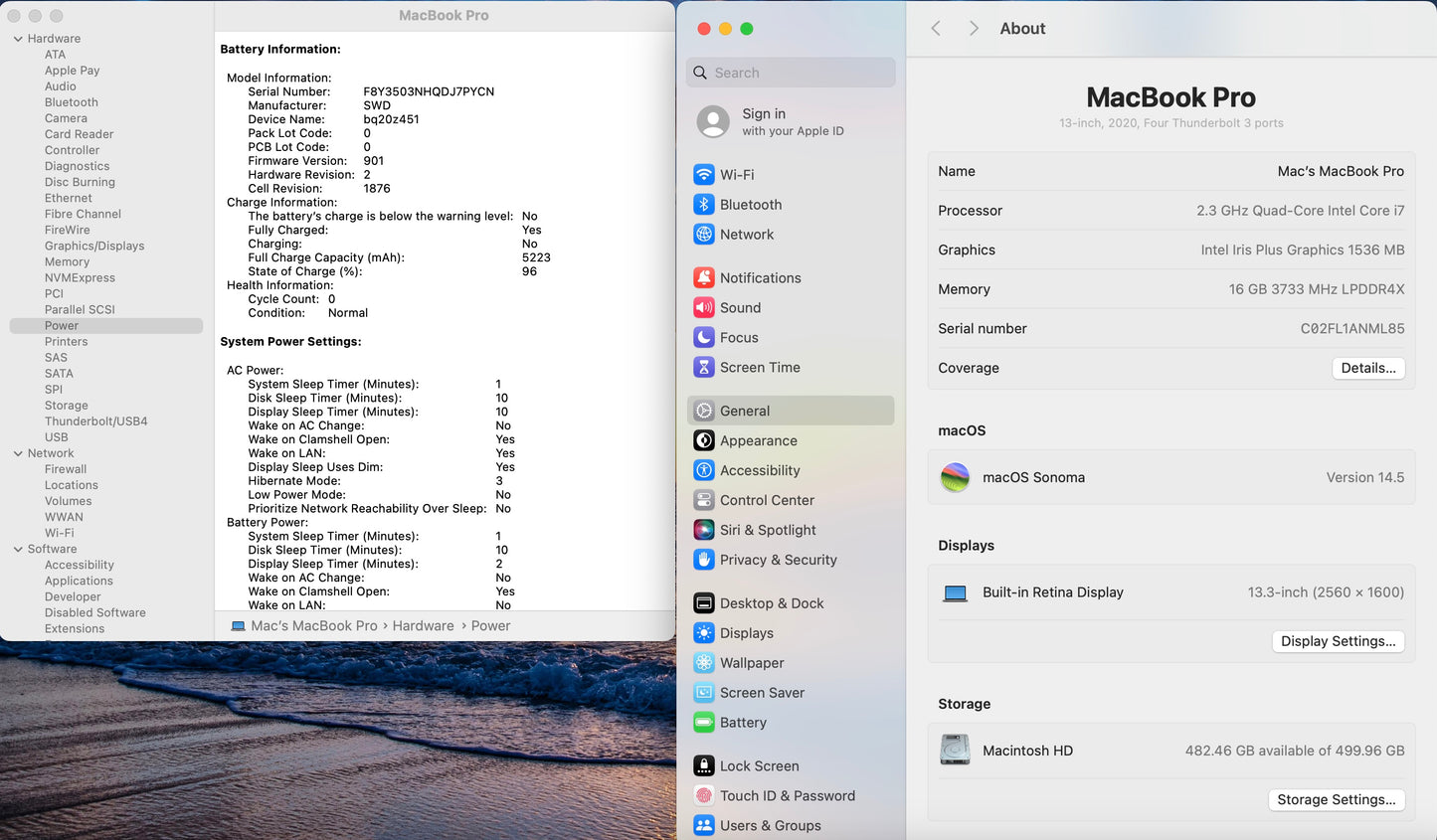
Task: Open the Appearance settings pane
Action: pos(758,441)
